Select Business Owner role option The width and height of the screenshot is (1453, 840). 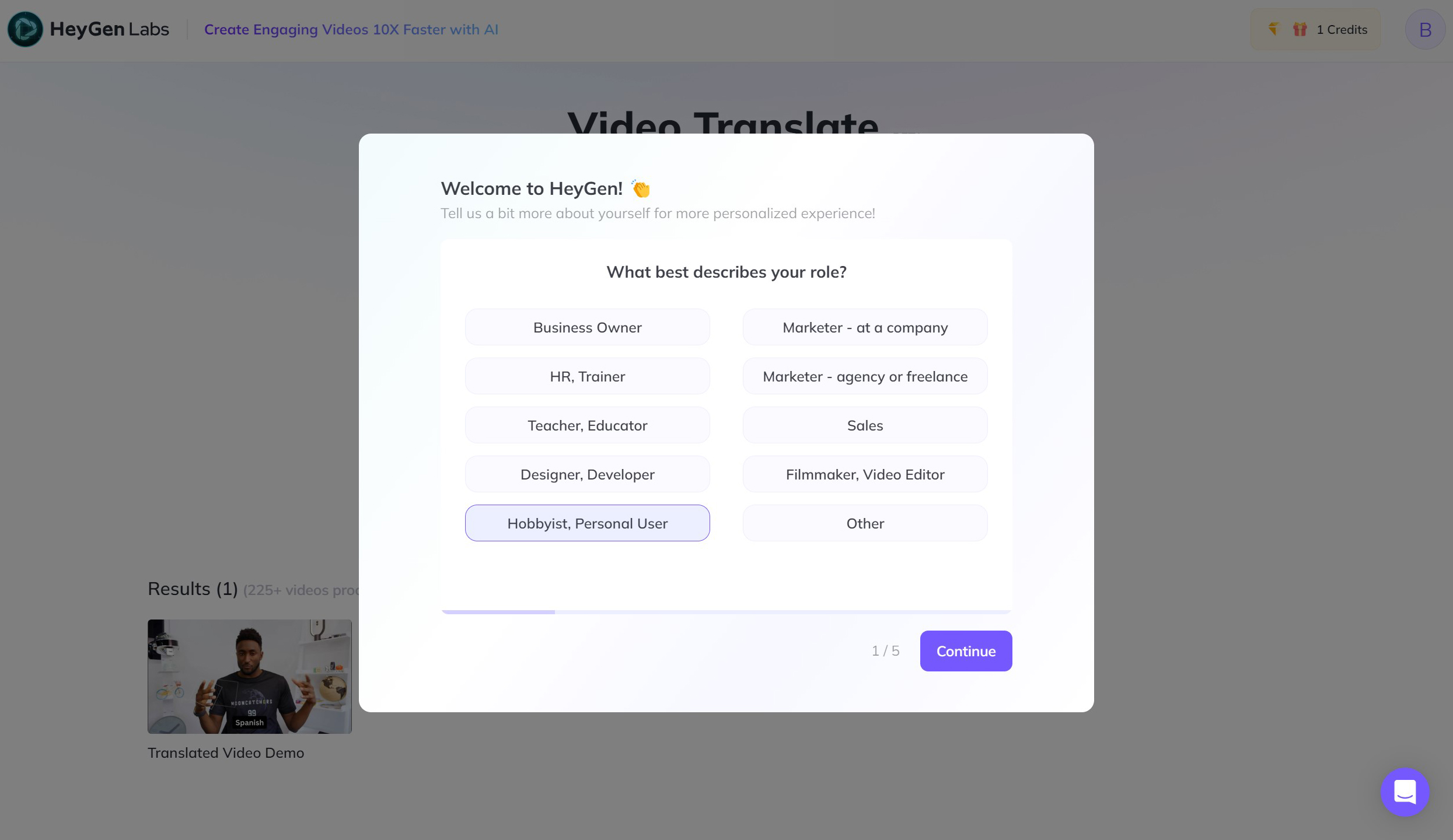(587, 327)
